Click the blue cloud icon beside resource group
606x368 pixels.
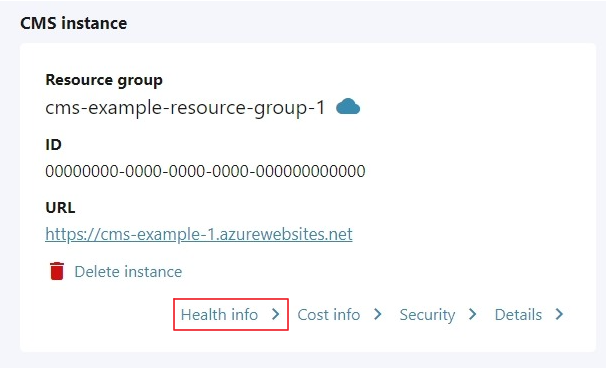(x=348, y=107)
